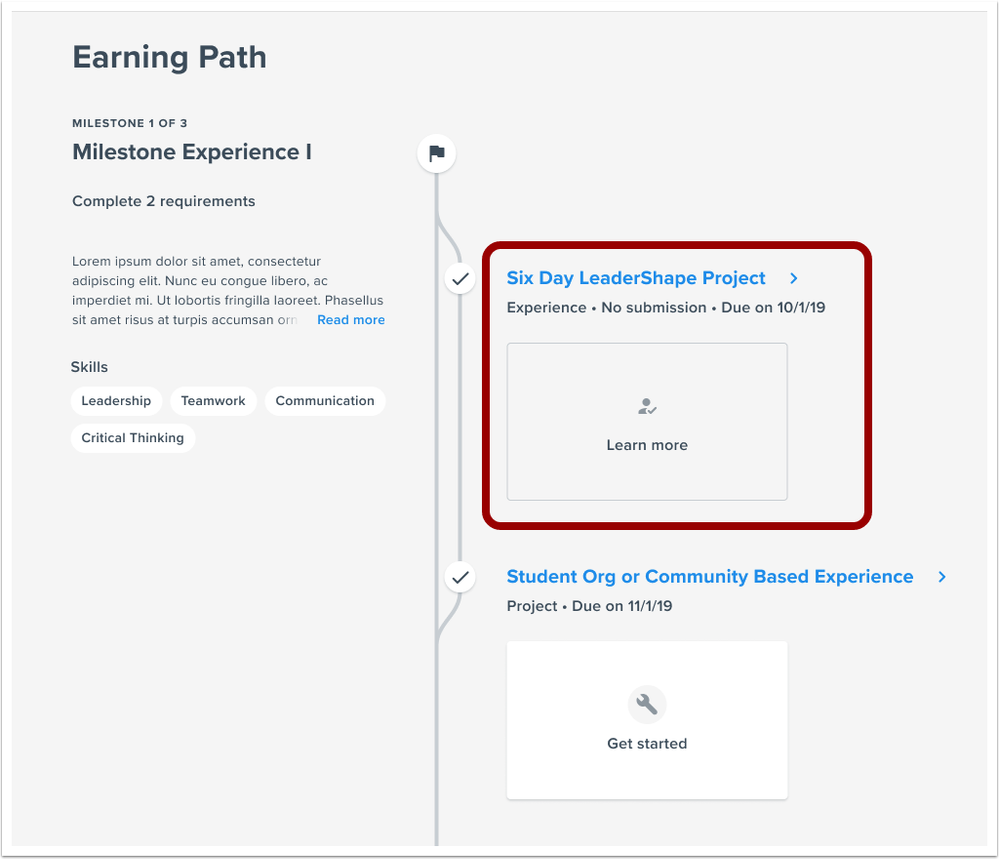
Task: Select the Teamwork skill tag
Action: [x=213, y=401]
